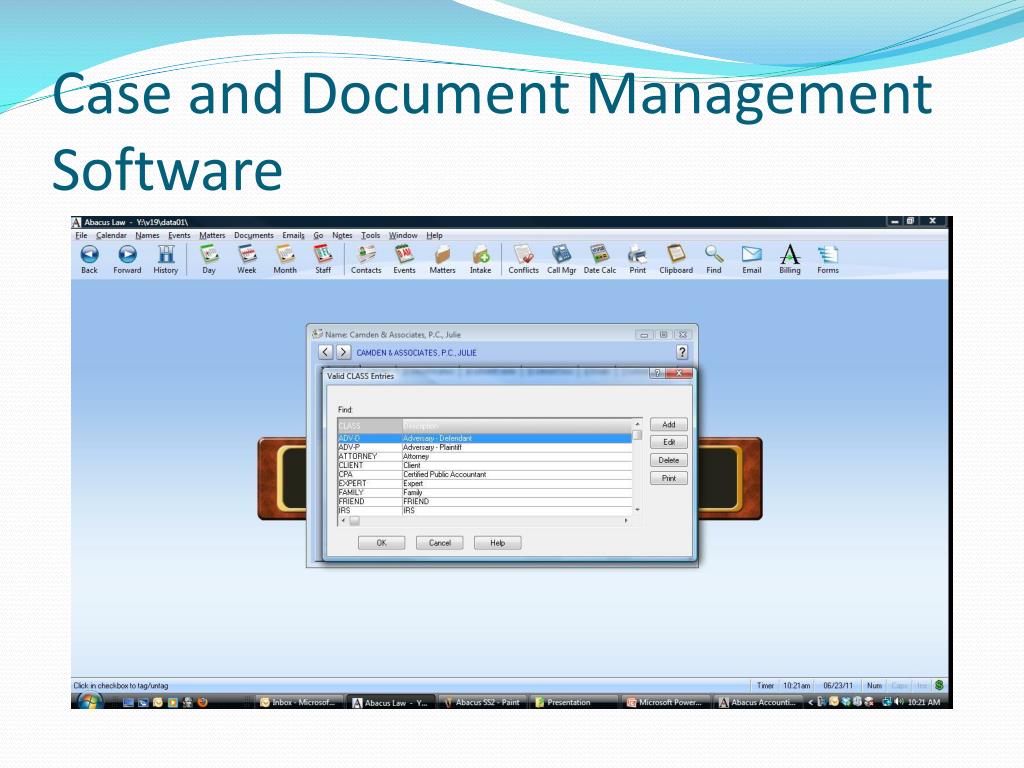1024x768 pixels.
Task: Switch to Abacus Accounting taskbar button
Action: (758, 702)
